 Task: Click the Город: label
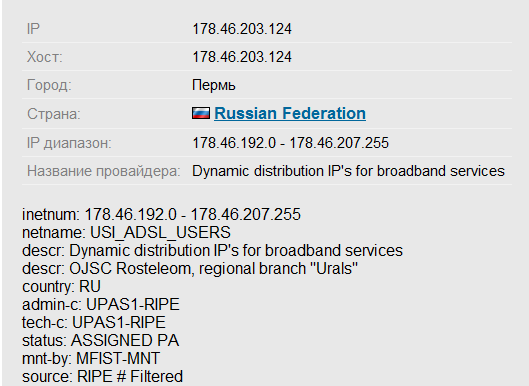49,85
